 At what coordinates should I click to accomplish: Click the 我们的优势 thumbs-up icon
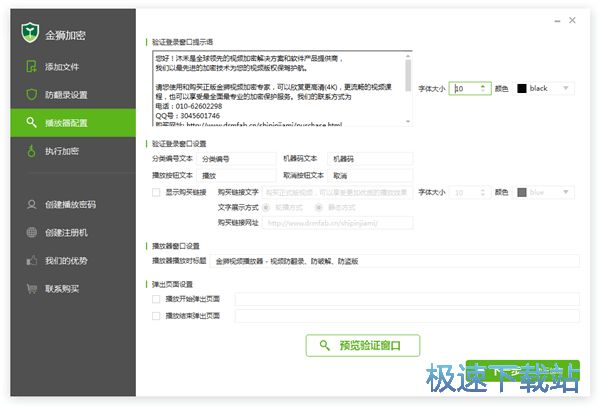(31, 260)
